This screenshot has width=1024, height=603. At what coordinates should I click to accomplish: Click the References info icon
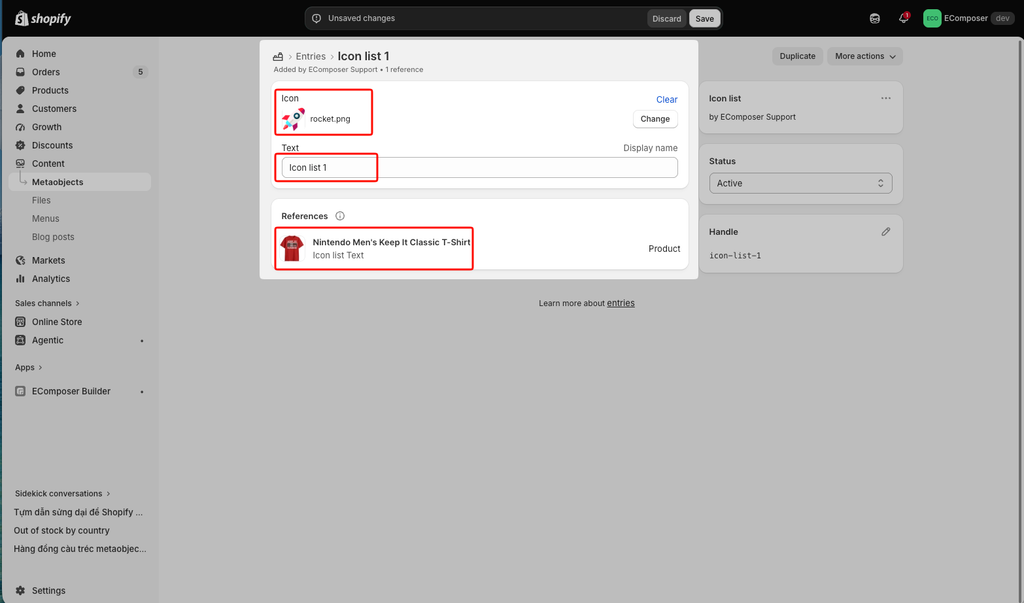(x=340, y=216)
